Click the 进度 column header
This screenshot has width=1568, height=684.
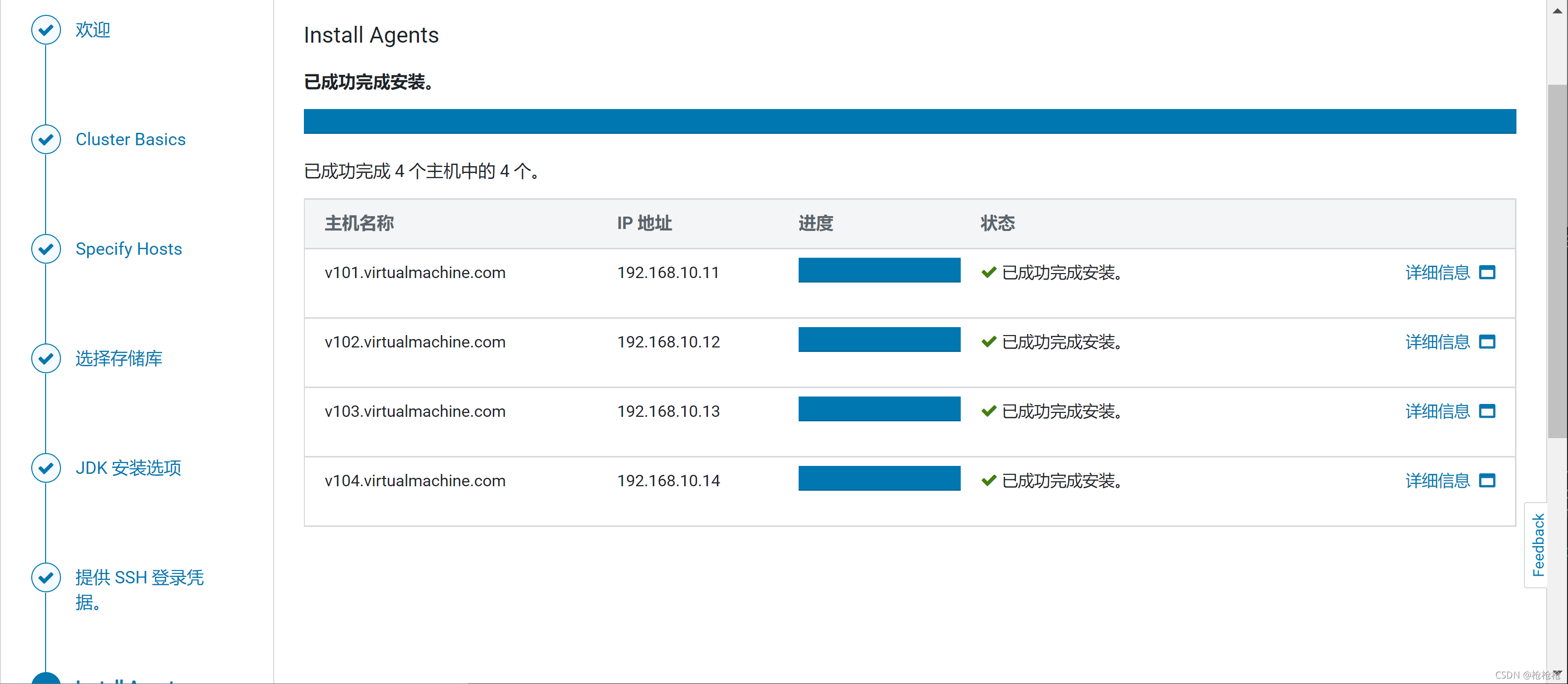coord(815,224)
